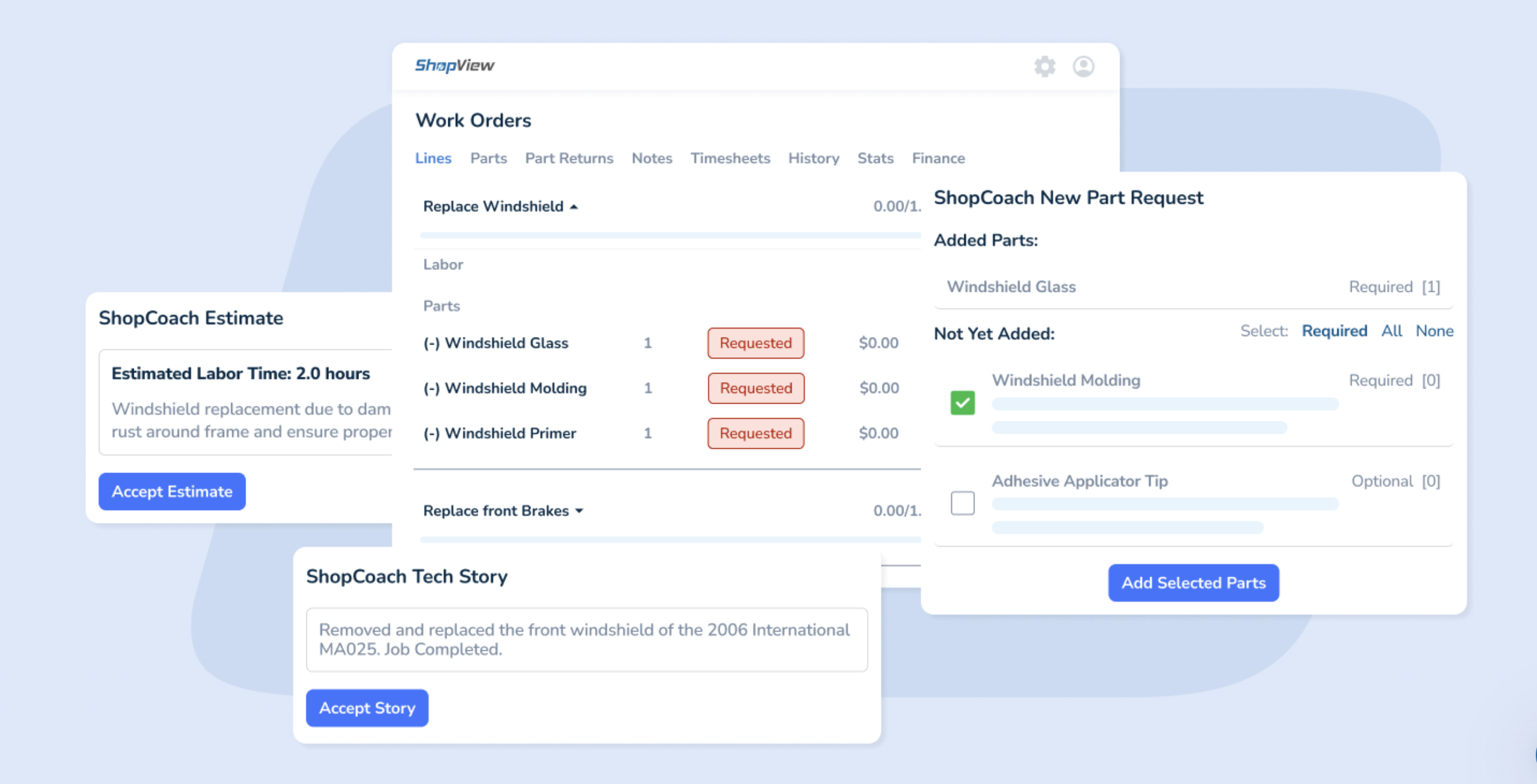Image resolution: width=1537 pixels, height=784 pixels.
Task: Choose None in the Select options
Action: pos(1434,331)
